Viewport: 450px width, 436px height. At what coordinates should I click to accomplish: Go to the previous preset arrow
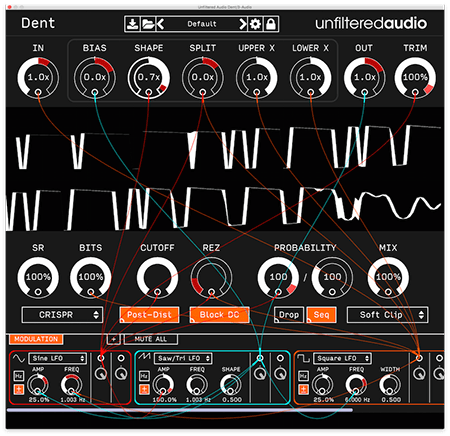click(x=160, y=24)
